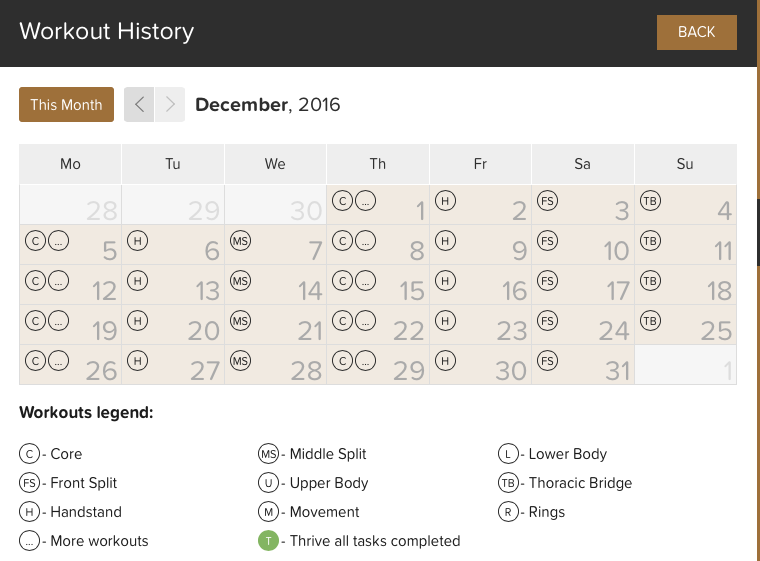Click the More workouts legend icon
Screen dimensions: 760x561
point(30,541)
